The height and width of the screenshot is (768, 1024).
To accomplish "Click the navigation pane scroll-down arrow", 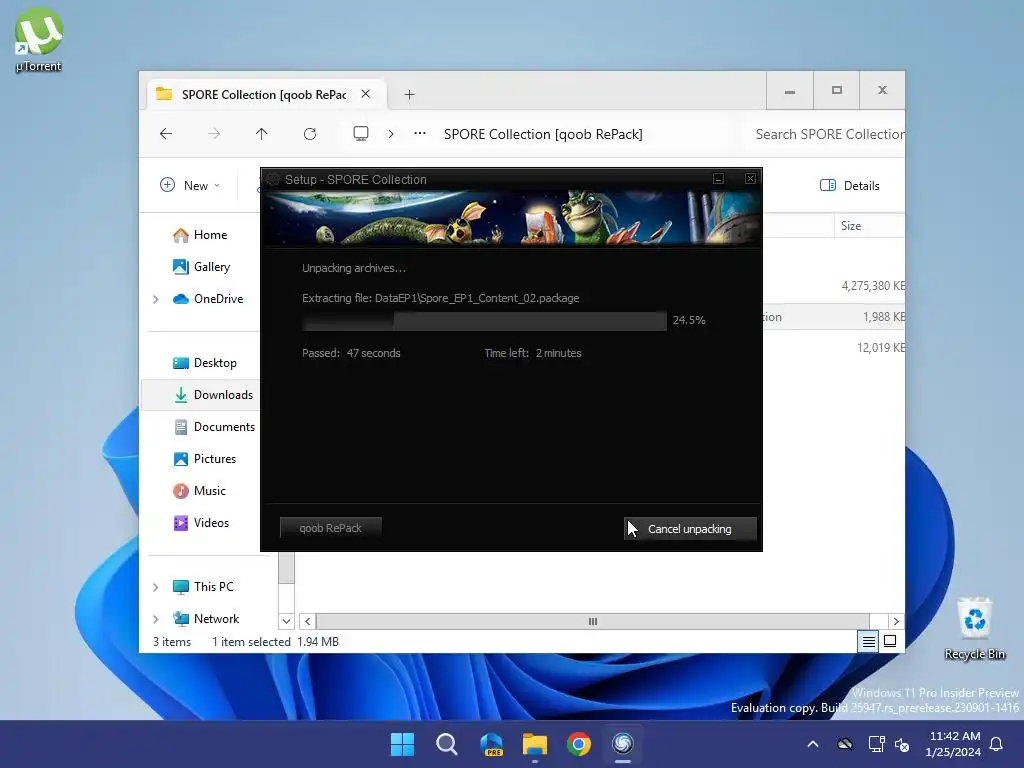I will click(x=286, y=621).
